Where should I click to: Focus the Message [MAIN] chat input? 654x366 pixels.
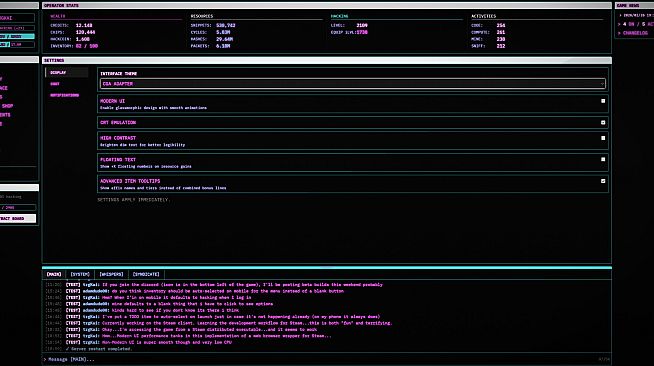click(327, 359)
